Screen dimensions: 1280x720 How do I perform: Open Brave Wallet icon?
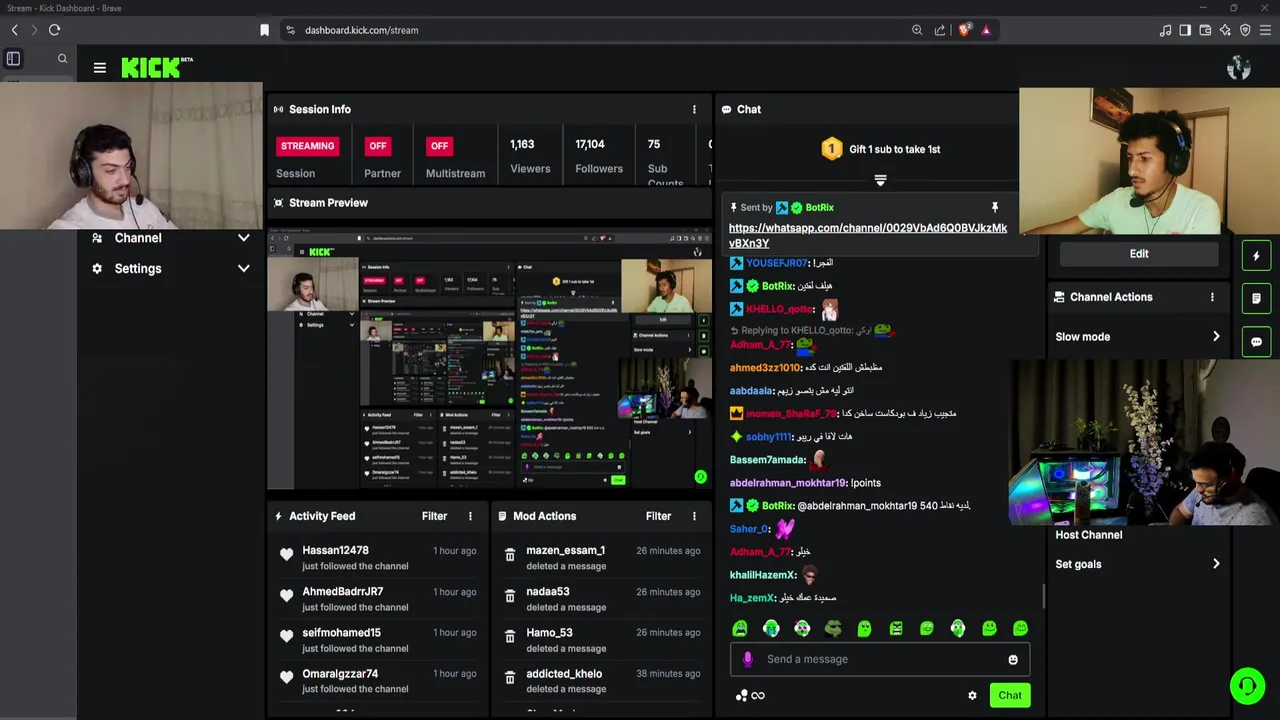click(x=1205, y=30)
